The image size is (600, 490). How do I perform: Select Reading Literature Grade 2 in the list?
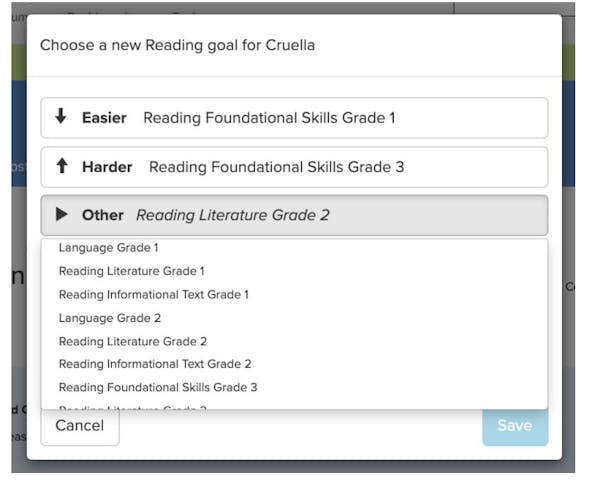point(132,341)
